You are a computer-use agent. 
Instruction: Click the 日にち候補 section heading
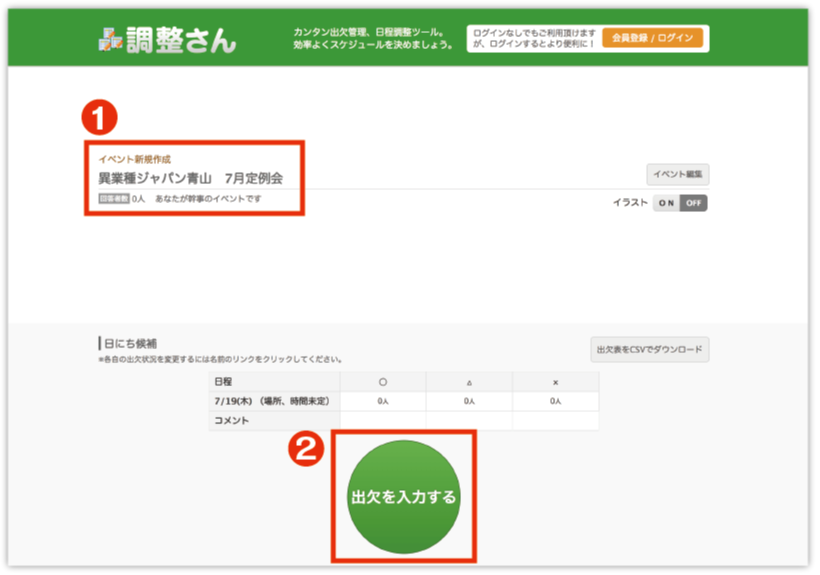coord(129,344)
